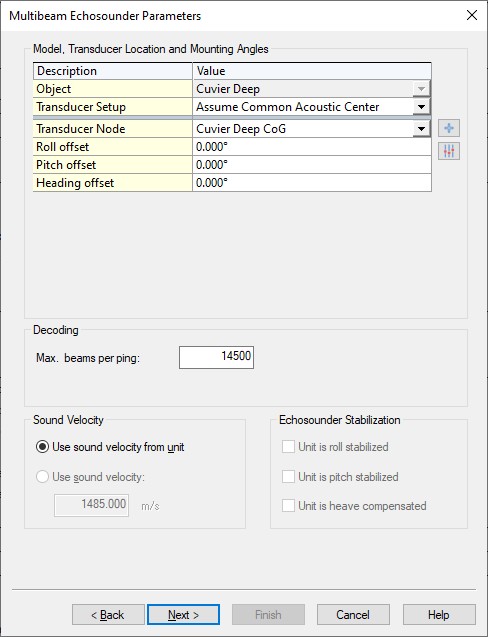The image size is (488, 637).
Task: Close the Multibeam Echosounder Parameters dialog
Action: 472,15
